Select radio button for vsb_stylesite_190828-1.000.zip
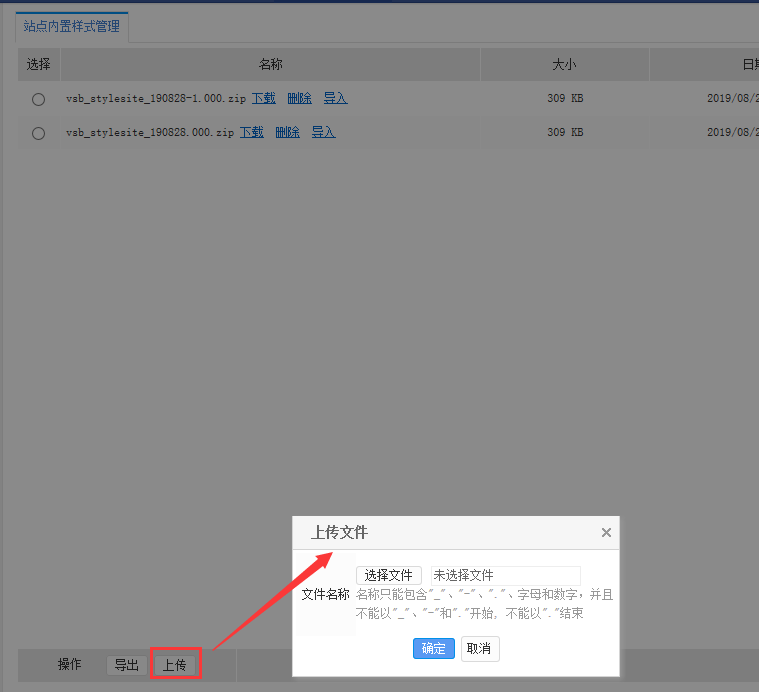The height and width of the screenshot is (692, 759). point(39,99)
